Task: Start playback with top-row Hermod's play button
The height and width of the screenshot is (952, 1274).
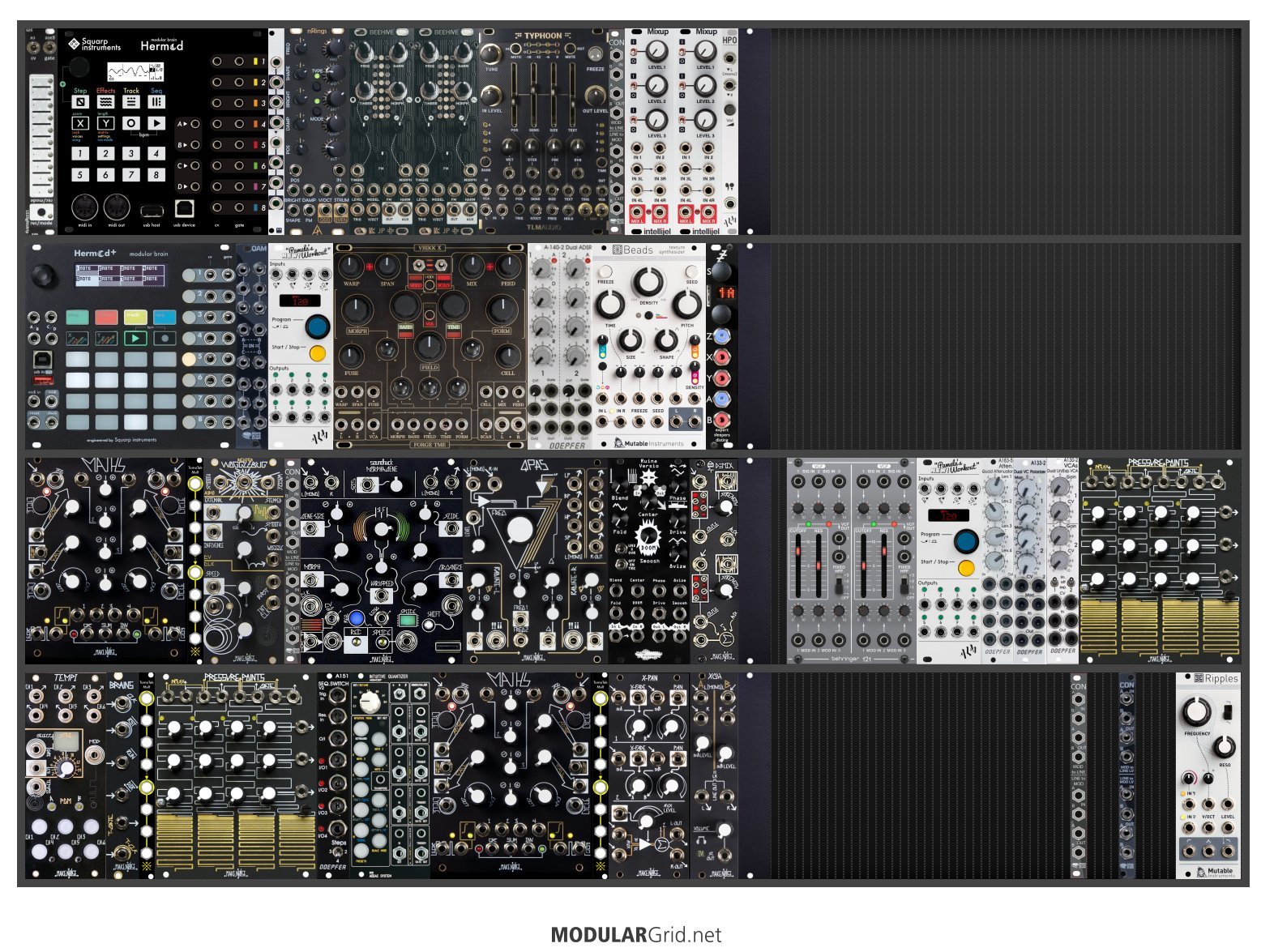Action: 156,124
